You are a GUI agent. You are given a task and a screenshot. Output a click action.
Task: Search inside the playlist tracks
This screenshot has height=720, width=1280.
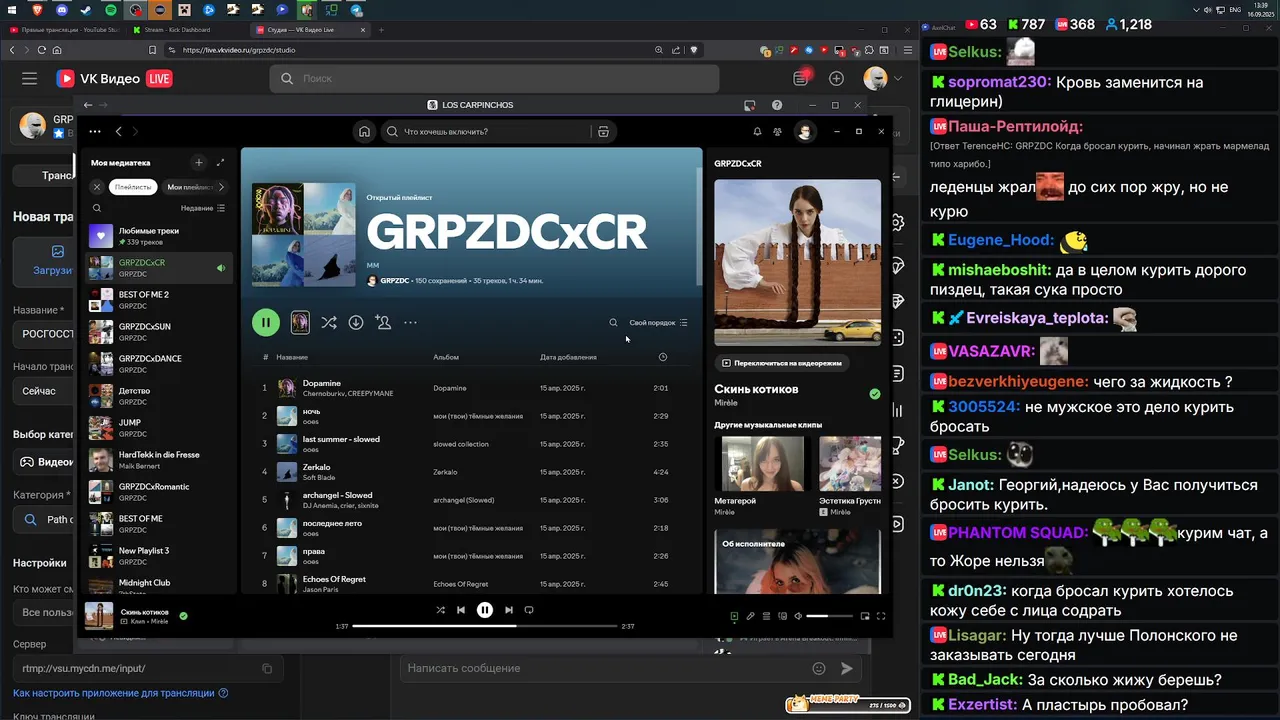pos(614,322)
